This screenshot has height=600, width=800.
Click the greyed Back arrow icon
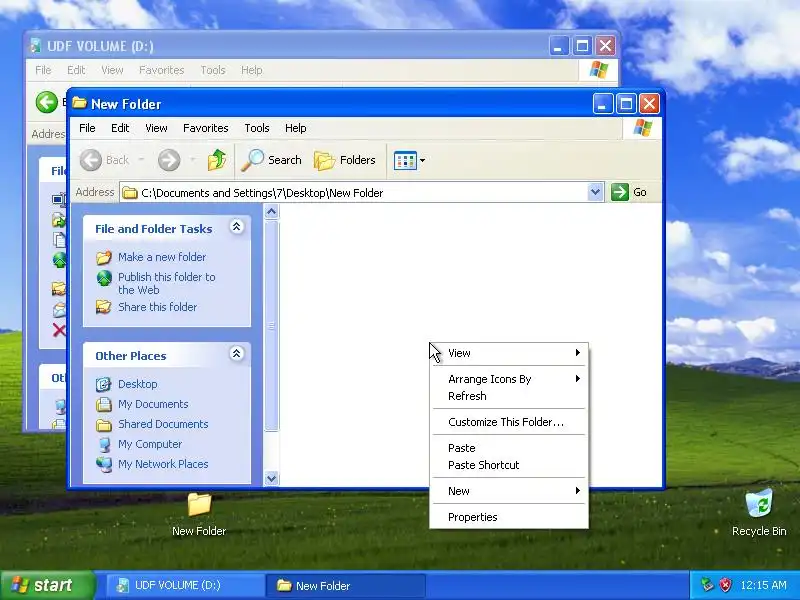click(91, 160)
